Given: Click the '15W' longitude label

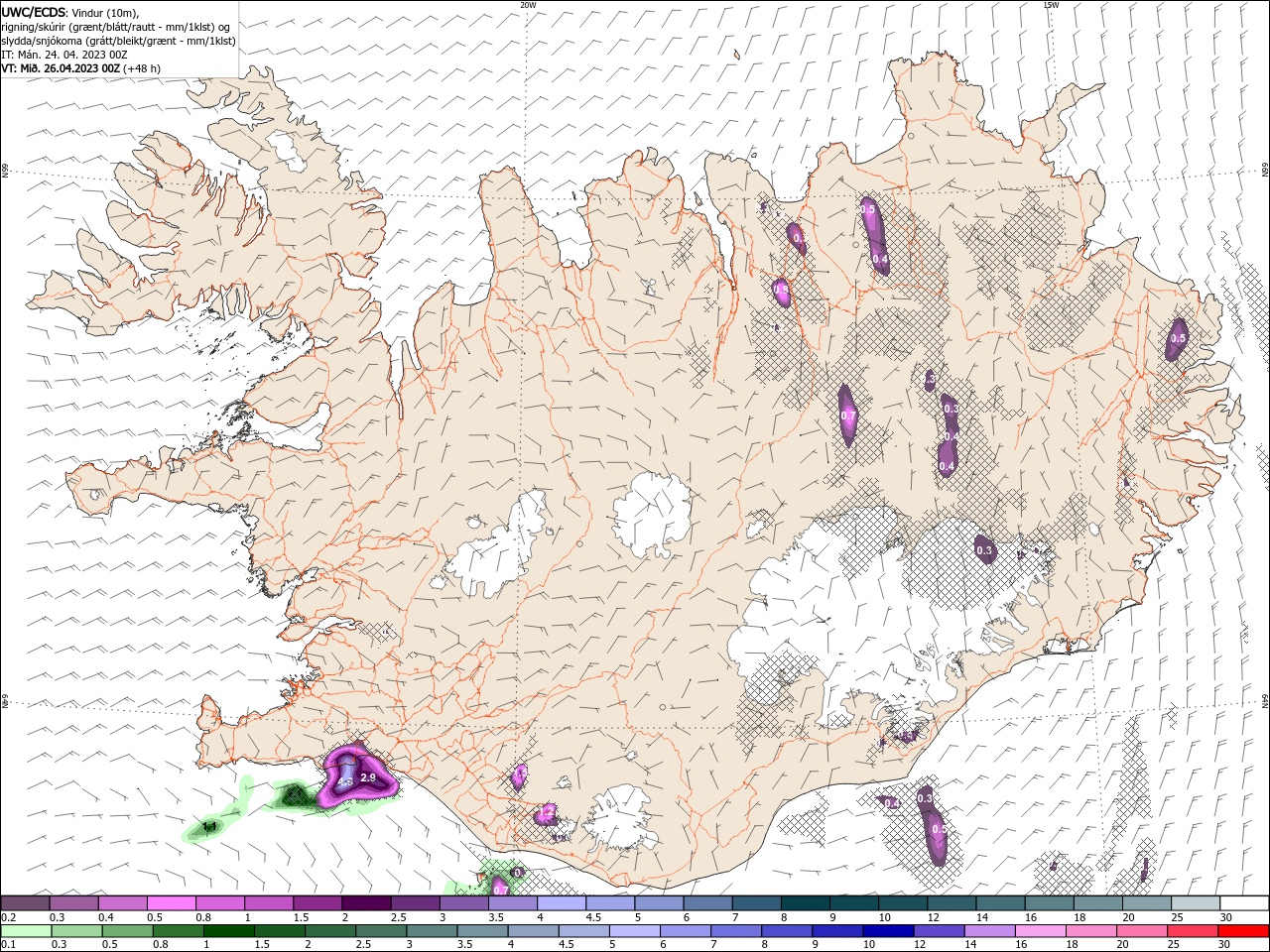Looking at the screenshot, I should 1051,5.
